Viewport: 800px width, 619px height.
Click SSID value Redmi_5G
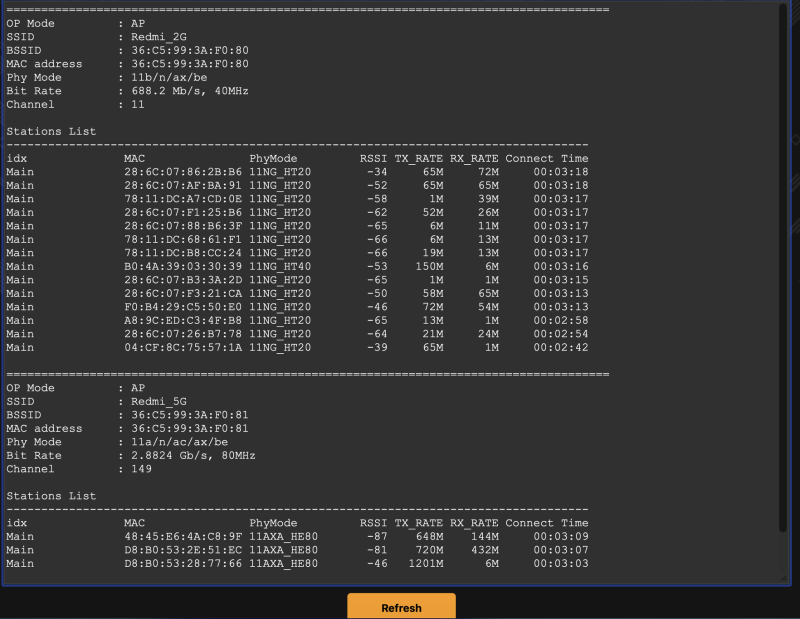159,402
